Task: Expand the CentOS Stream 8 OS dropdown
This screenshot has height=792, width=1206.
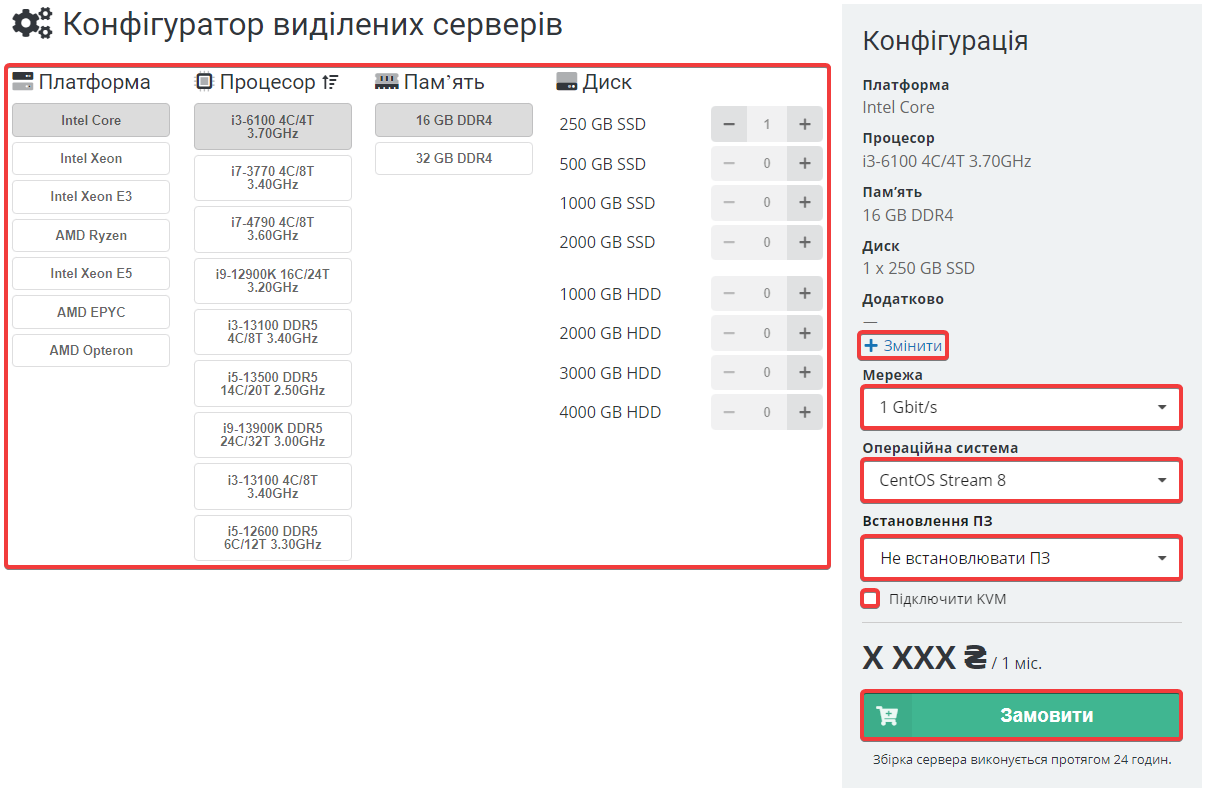Action: (x=1021, y=480)
